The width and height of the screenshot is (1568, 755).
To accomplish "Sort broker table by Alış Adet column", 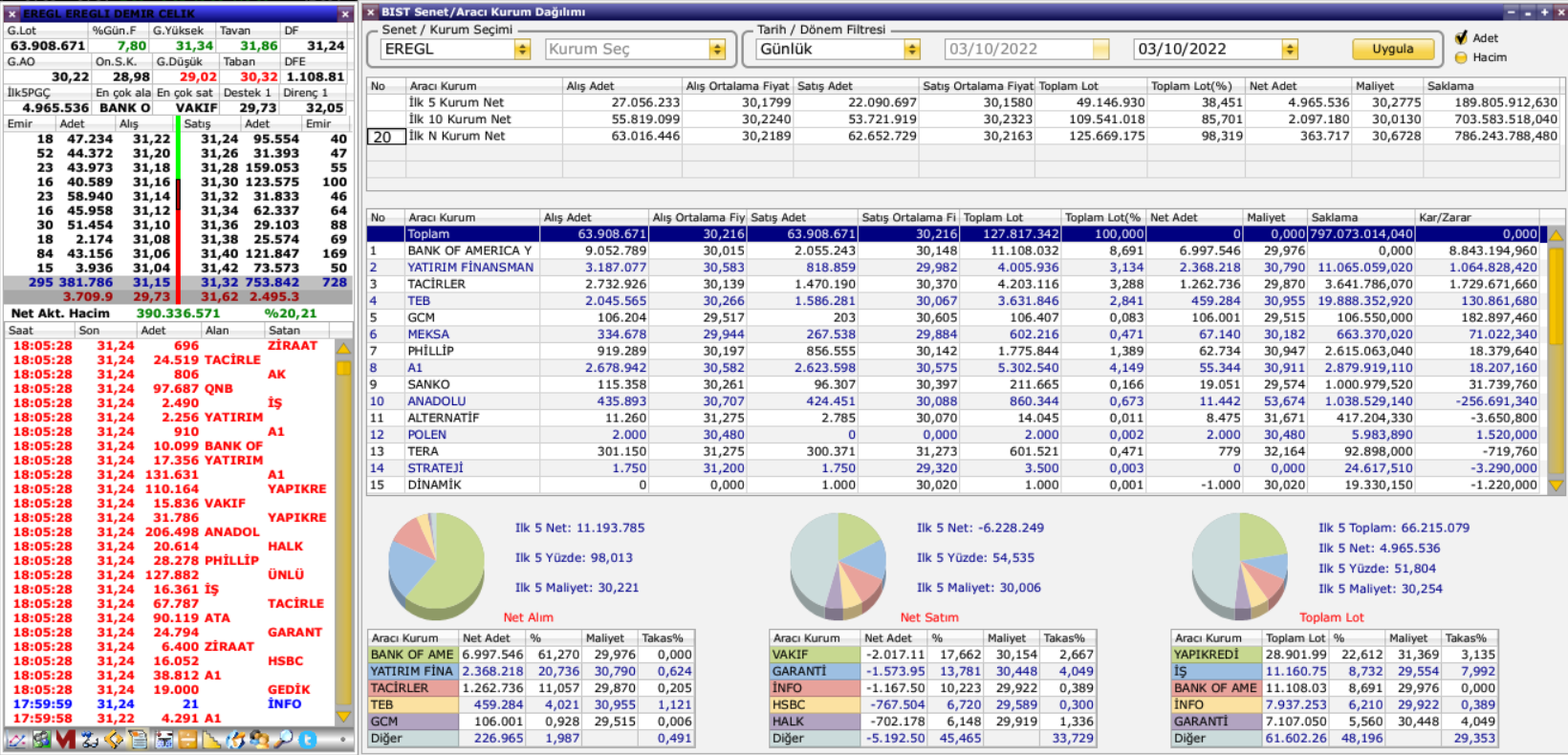I will click(594, 218).
